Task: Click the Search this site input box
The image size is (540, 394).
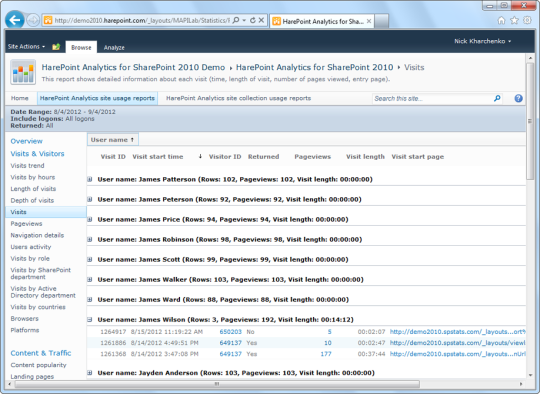Action: click(433, 98)
